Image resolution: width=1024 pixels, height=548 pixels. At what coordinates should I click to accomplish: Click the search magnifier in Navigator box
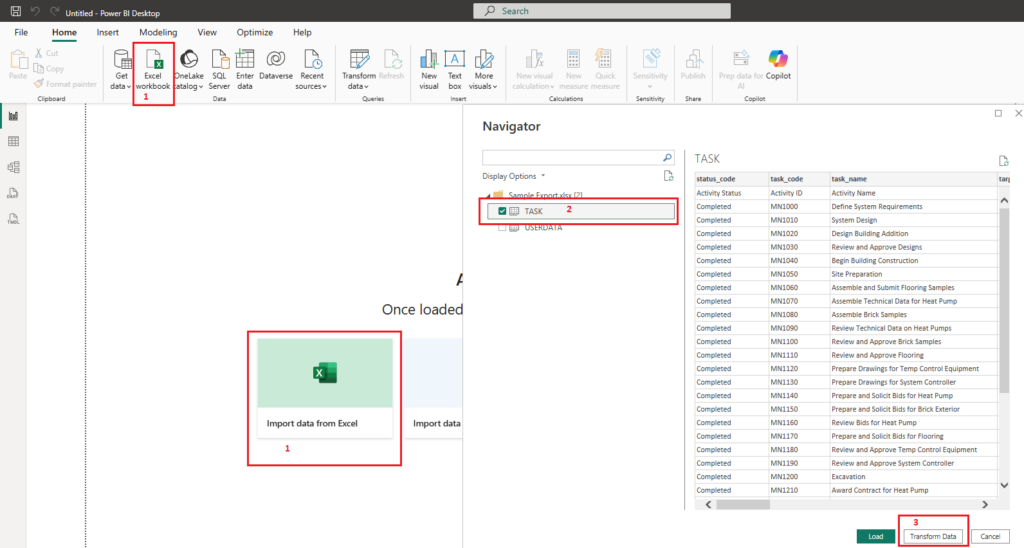coord(667,157)
